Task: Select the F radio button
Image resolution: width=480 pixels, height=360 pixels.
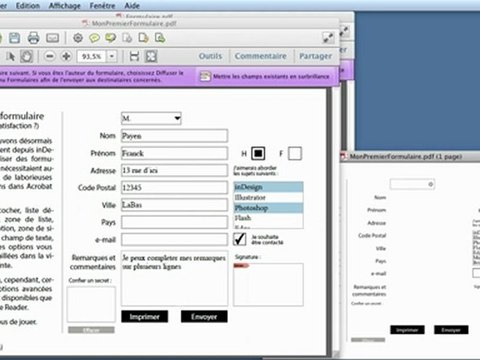Action: pyautogui.click(x=295, y=154)
